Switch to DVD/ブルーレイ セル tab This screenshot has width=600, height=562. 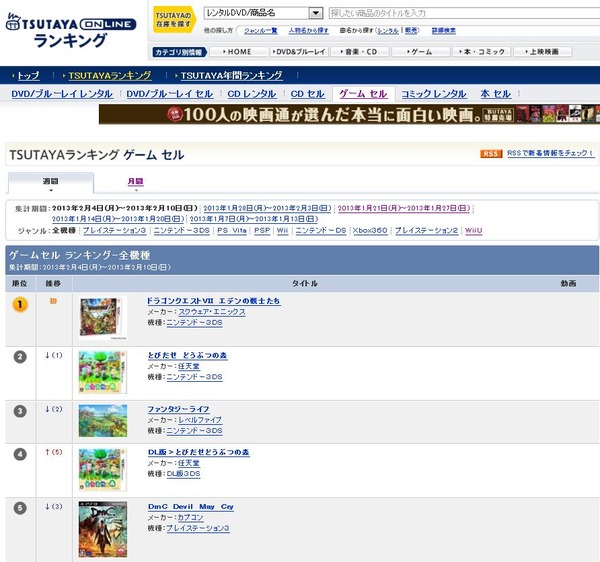(170, 94)
